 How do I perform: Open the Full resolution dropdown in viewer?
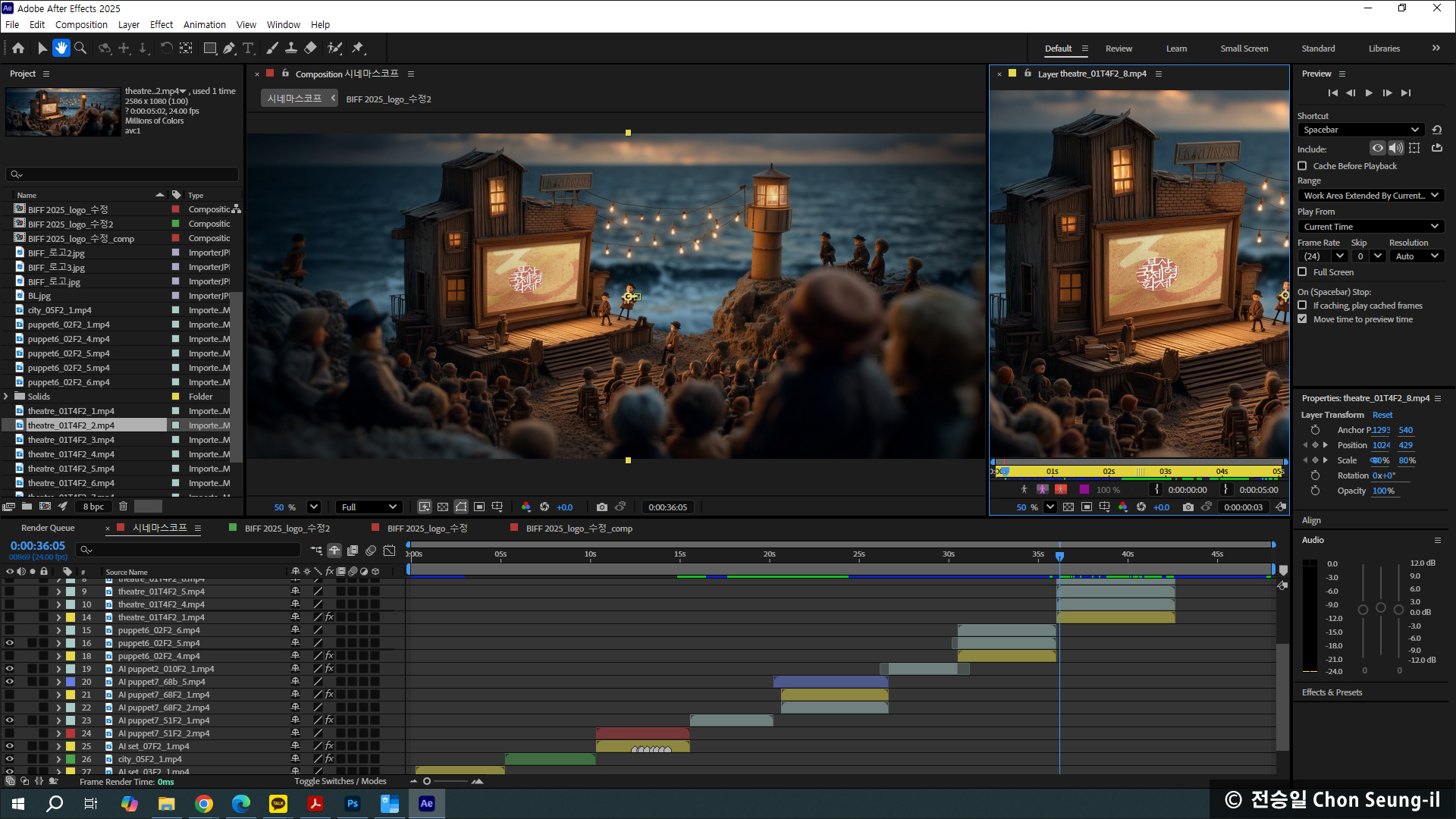point(369,507)
